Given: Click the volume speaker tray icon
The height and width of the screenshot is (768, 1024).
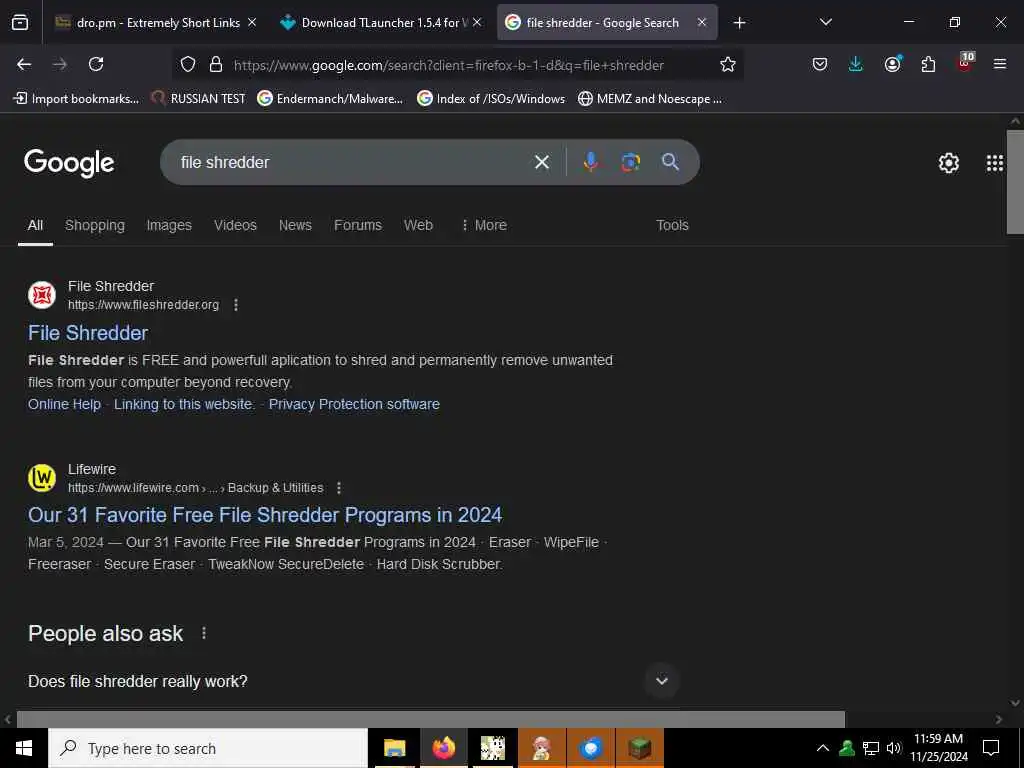Looking at the screenshot, I should click(894, 748).
